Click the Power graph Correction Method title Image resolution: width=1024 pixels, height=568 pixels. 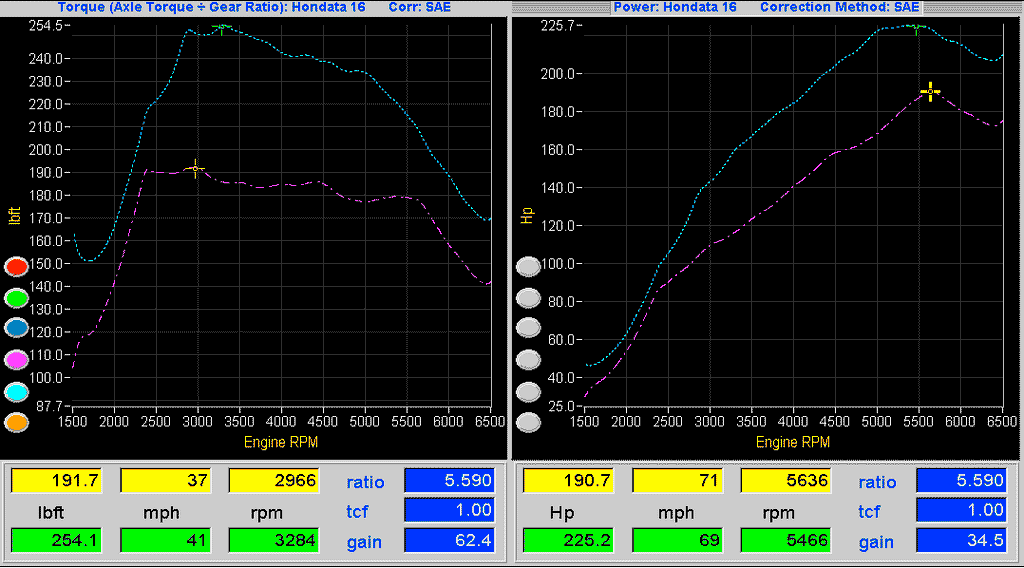(839, 7)
